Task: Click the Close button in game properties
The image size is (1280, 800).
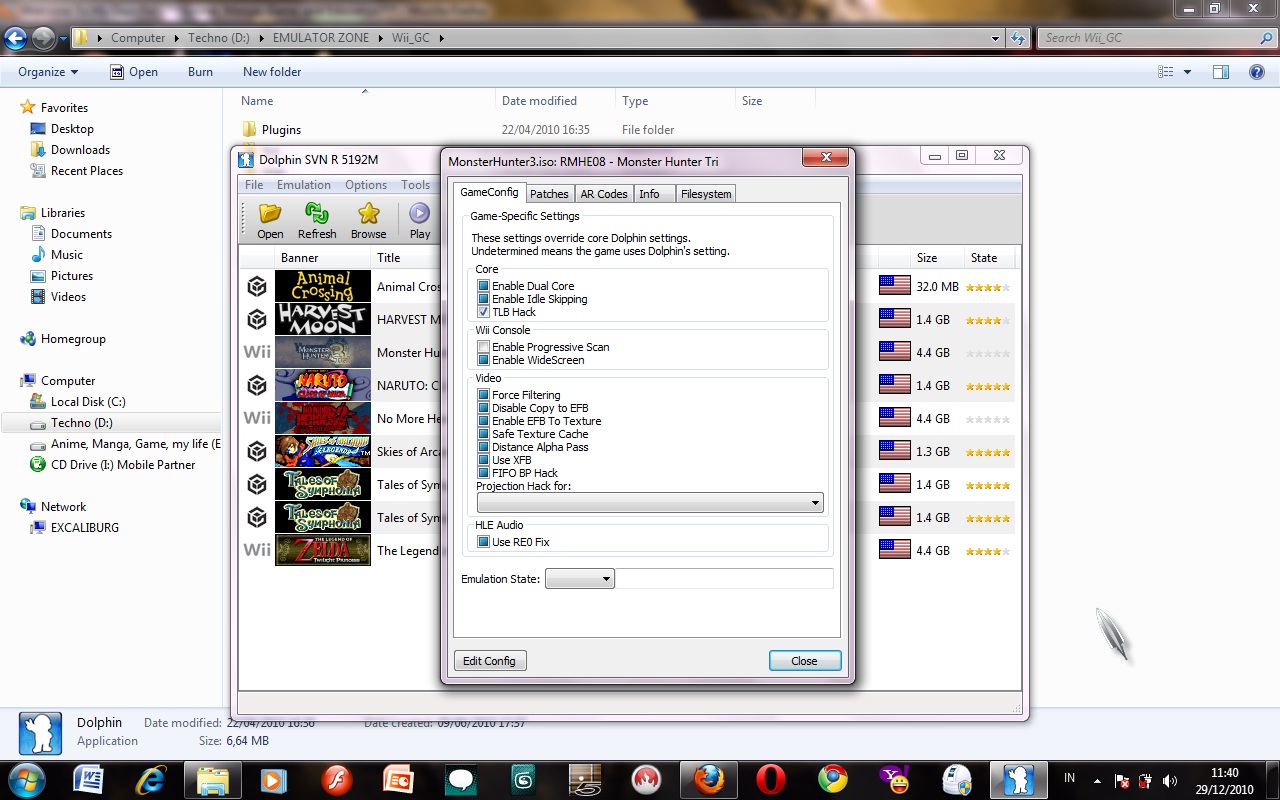Action: [x=804, y=661]
